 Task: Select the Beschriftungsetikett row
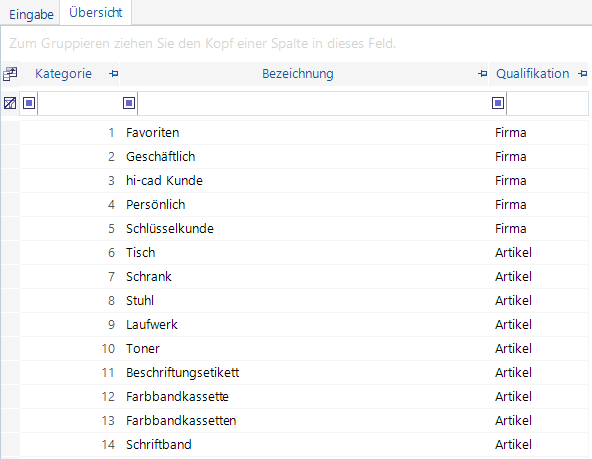tap(304, 373)
